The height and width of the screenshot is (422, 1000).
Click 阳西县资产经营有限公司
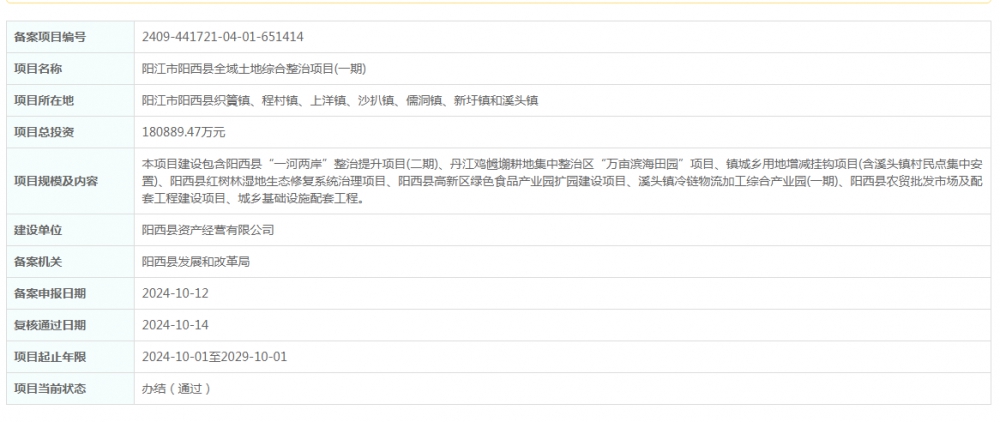(x=208, y=230)
